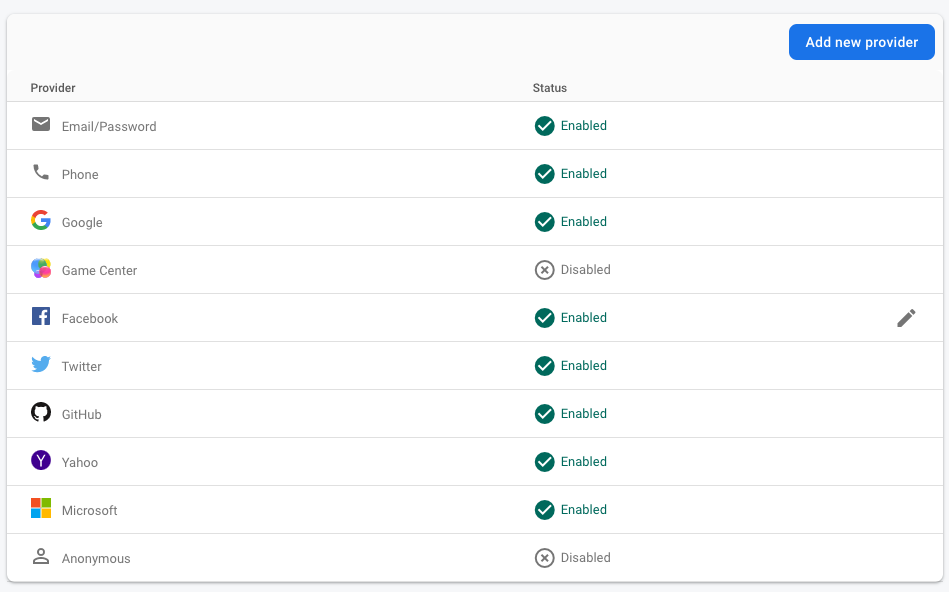Click the Add new provider button
The image size is (949, 592).
[x=861, y=42]
